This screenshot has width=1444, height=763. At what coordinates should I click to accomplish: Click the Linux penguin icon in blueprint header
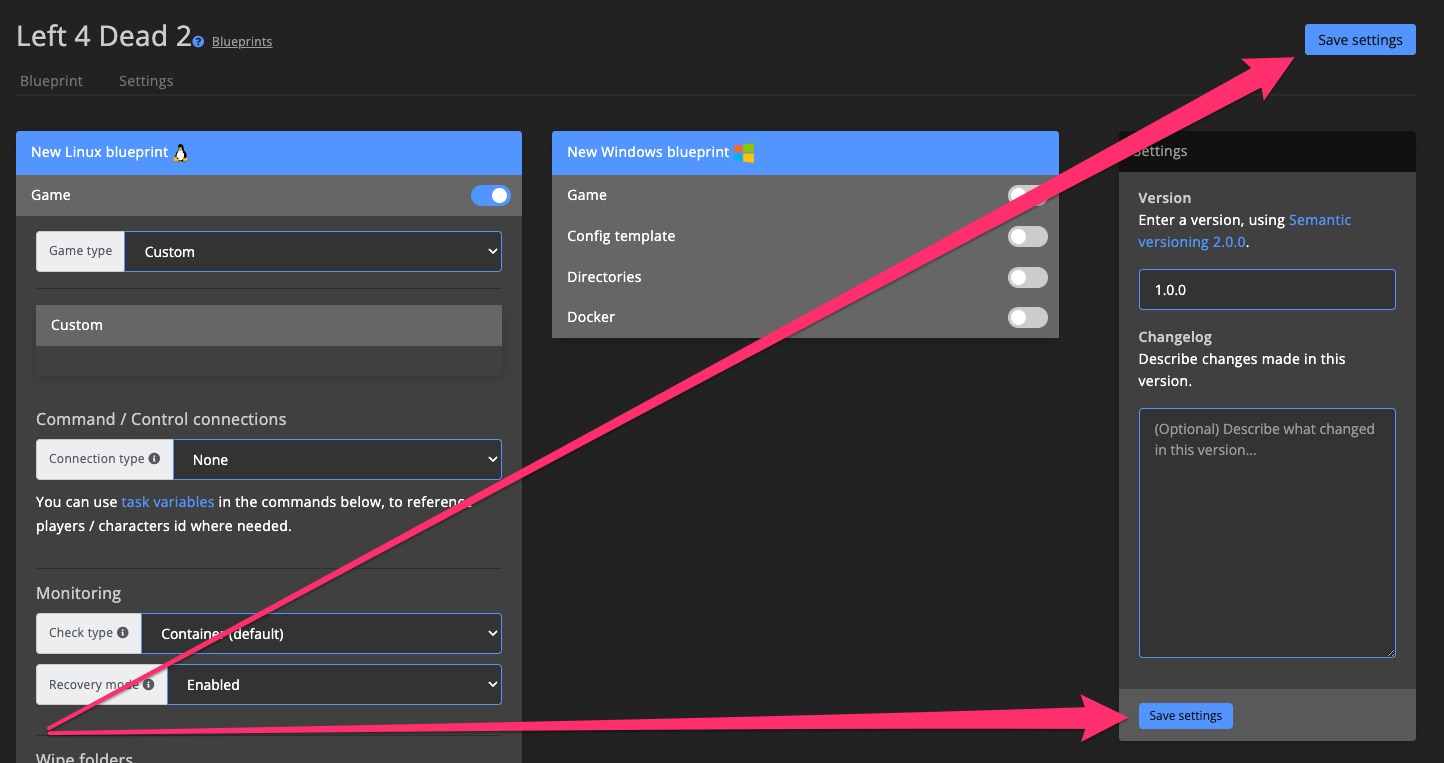tap(181, 153)
